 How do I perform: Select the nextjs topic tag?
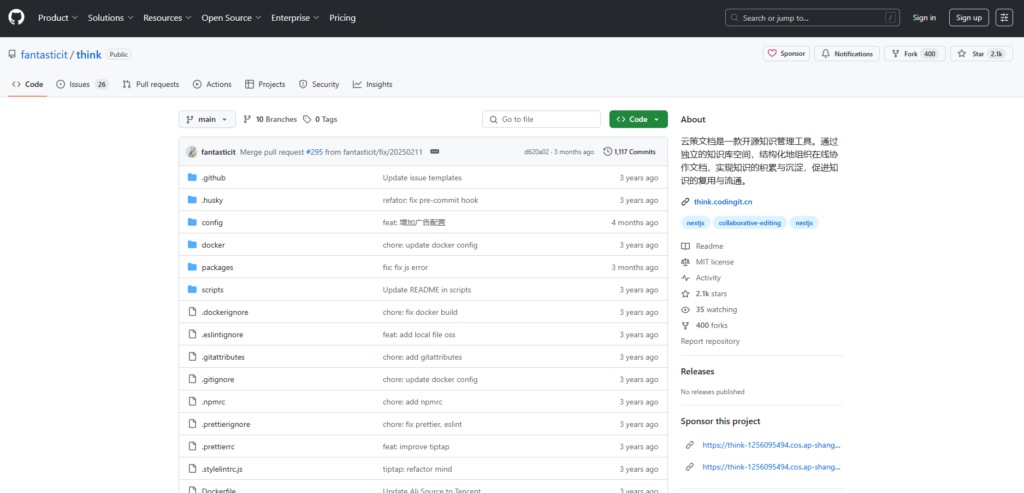tap(696, 223)
